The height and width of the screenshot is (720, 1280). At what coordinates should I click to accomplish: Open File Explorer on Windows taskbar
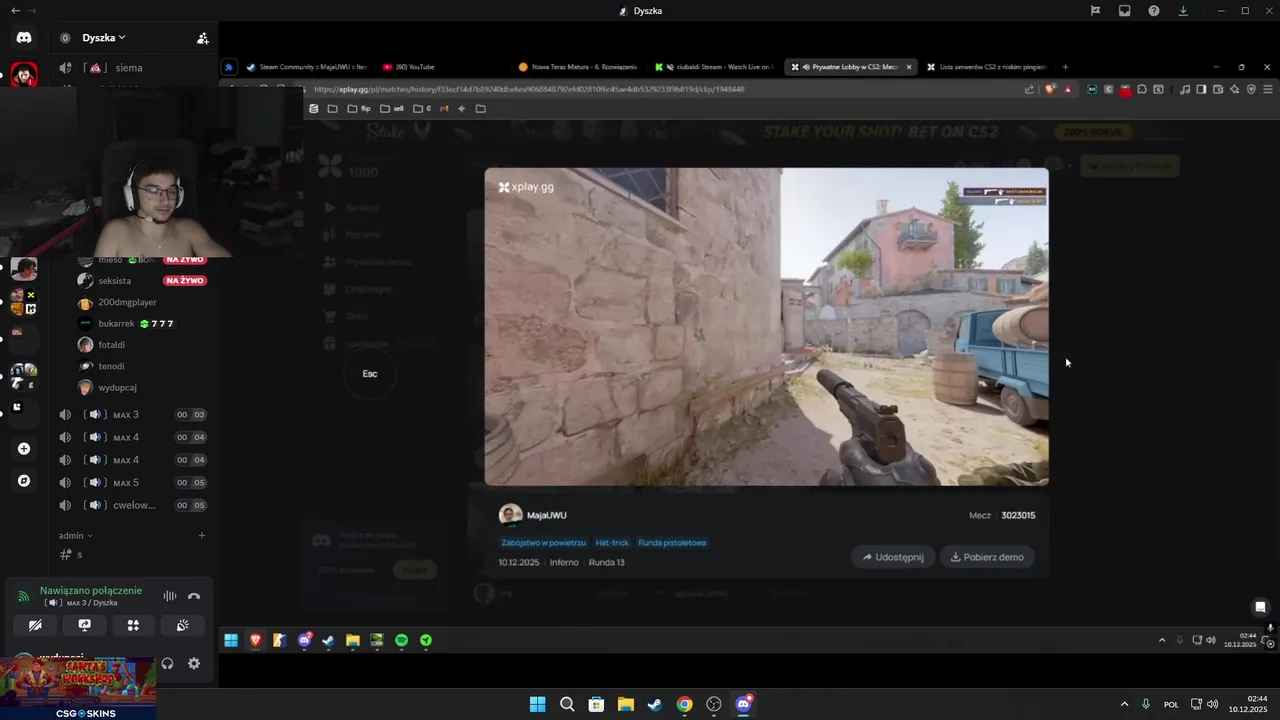tap(625, 704)
